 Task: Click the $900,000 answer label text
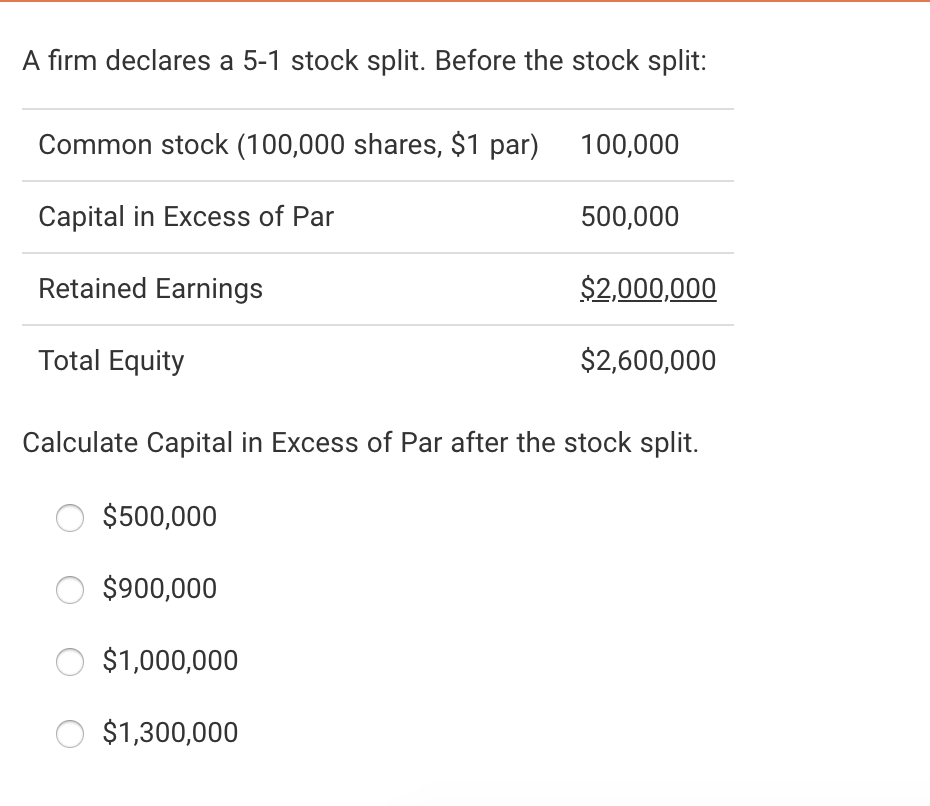click(158, 589)
